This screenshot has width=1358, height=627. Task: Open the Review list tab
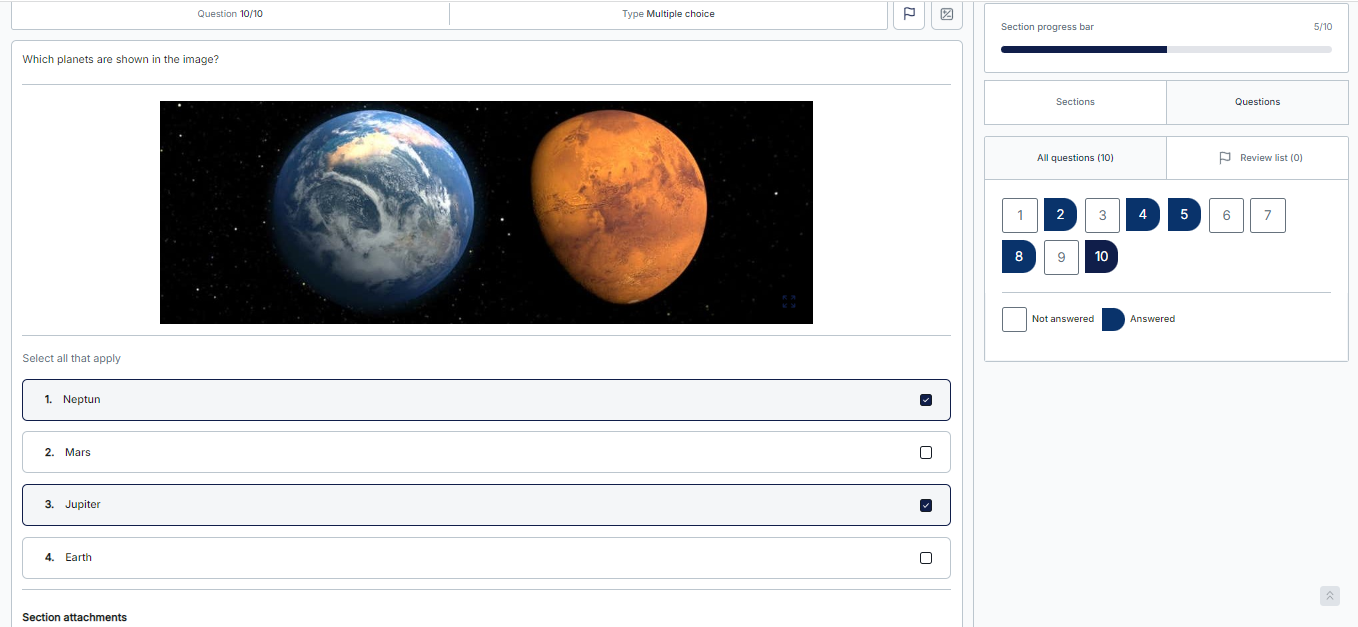[x=1260, y=158]
